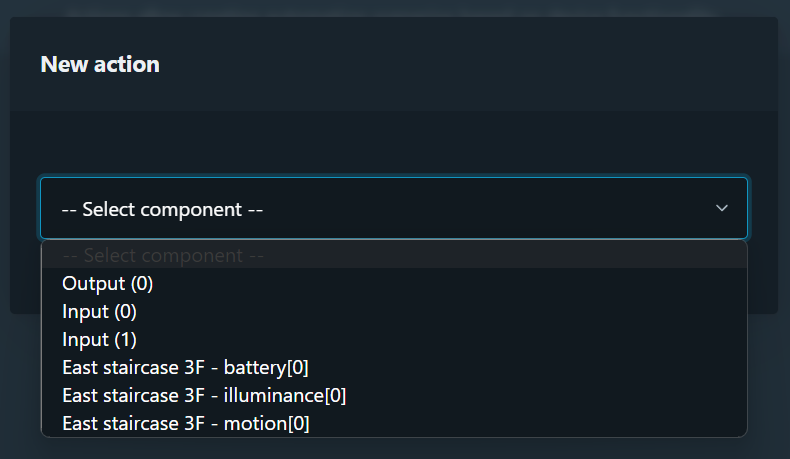Viewport: 790px width, 459px height.
Task: Select Input (0) from the list
Action: [100, 311]
